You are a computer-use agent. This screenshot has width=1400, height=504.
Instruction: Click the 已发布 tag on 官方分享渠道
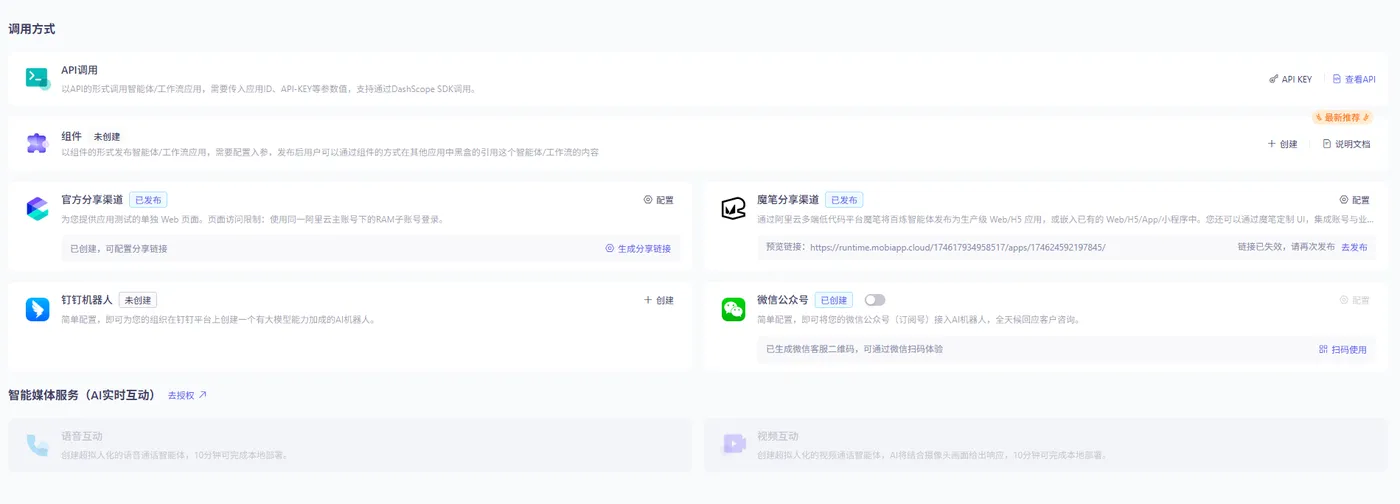tap(148, 200)
